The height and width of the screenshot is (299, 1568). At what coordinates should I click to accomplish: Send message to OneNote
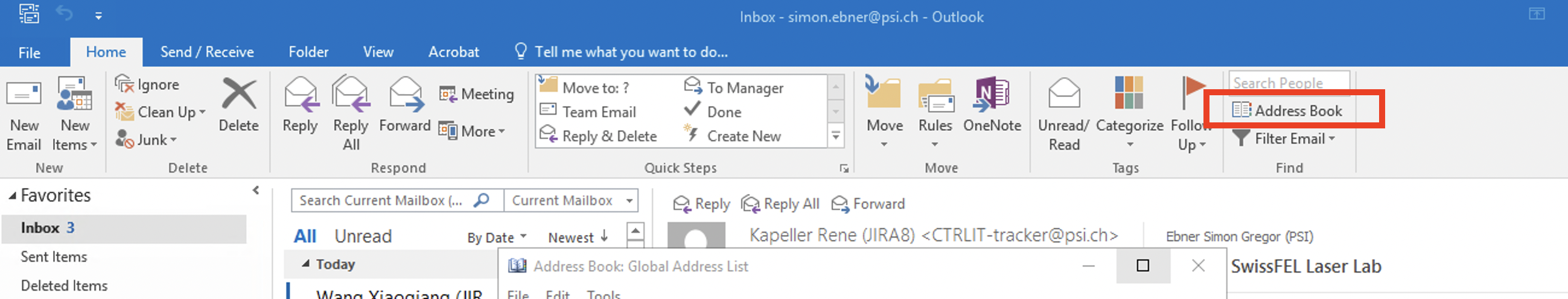[x=992, y=104]
